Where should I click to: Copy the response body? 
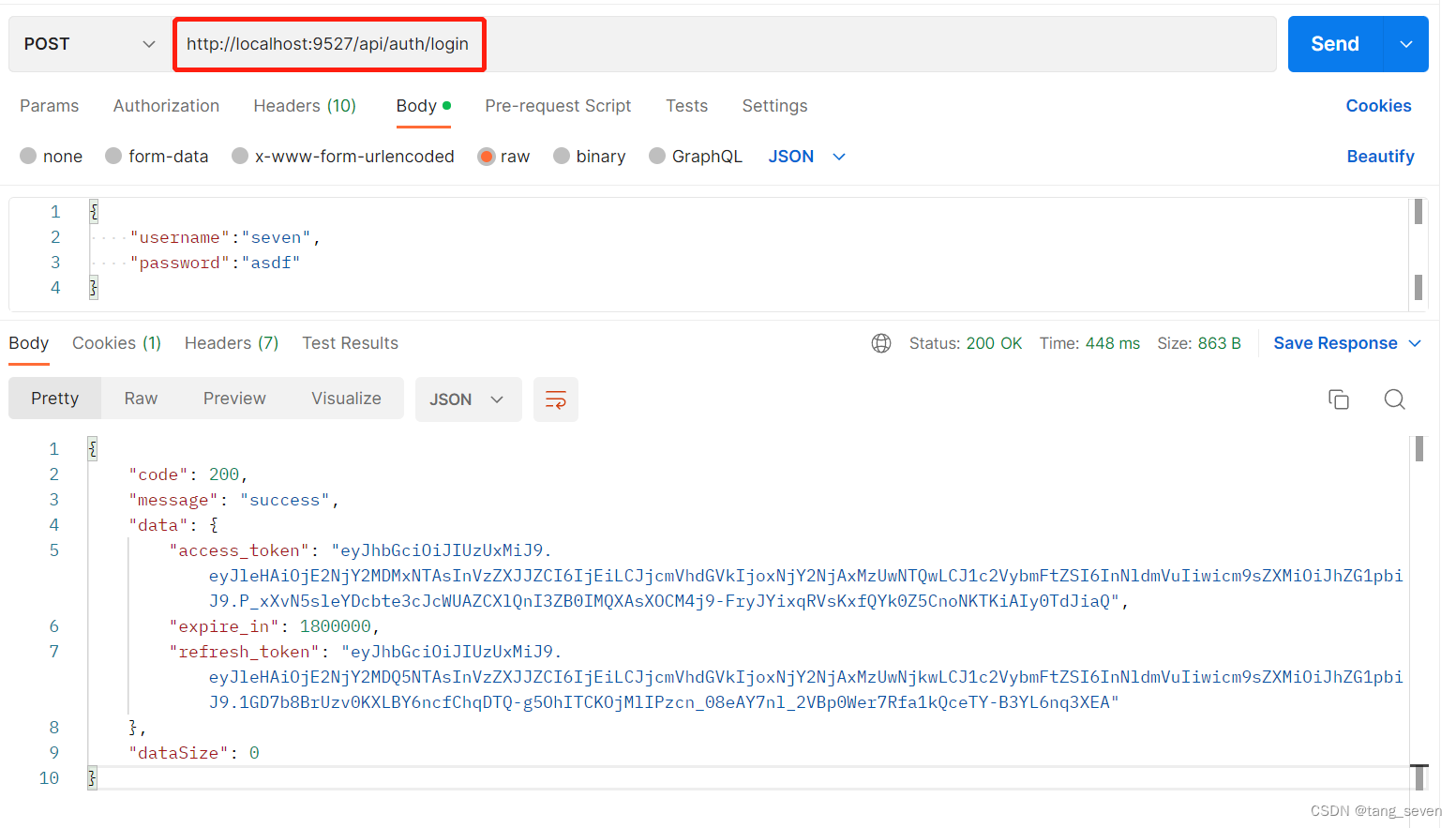point(1339,399)
